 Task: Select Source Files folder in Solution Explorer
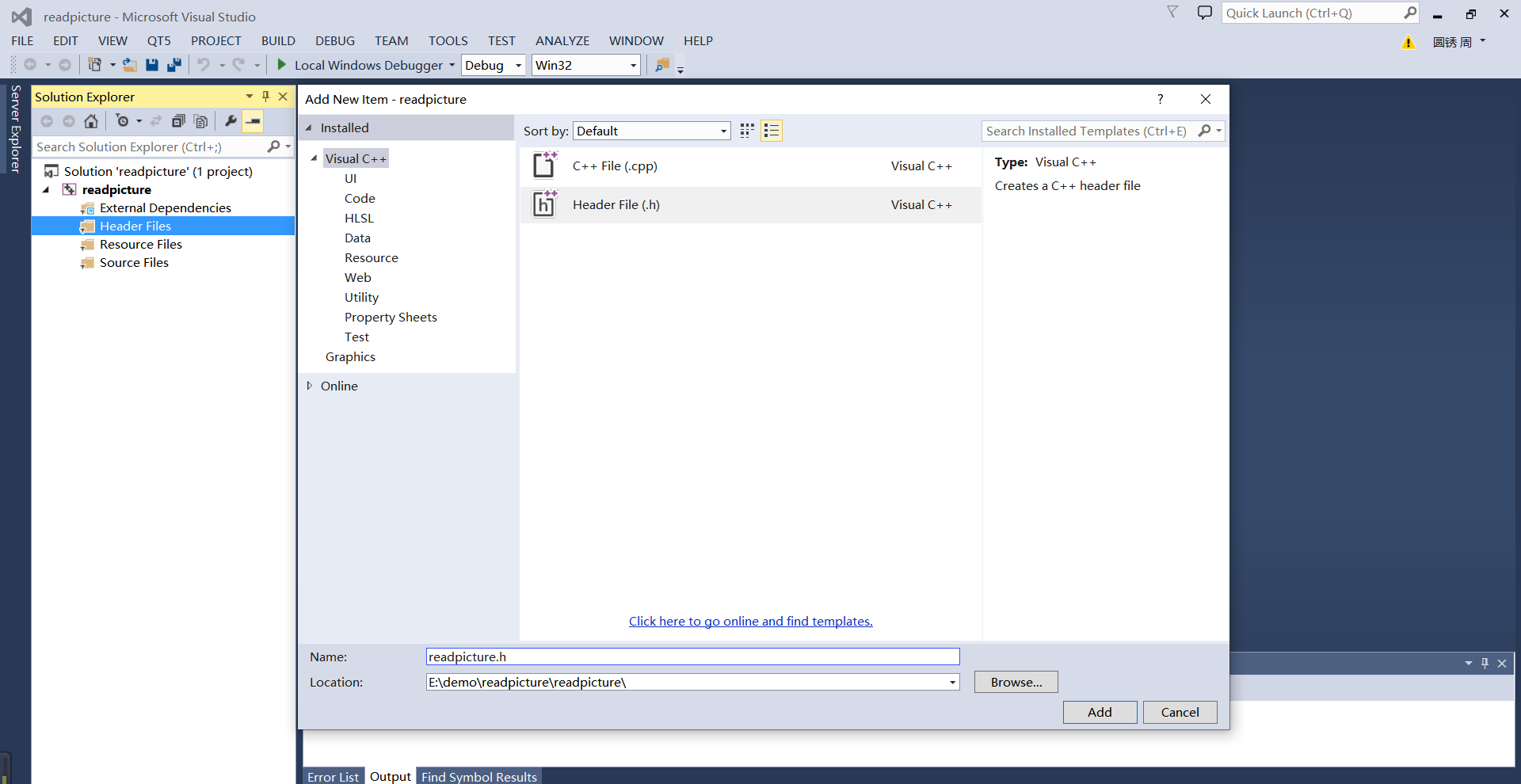[x=134, y=262]
